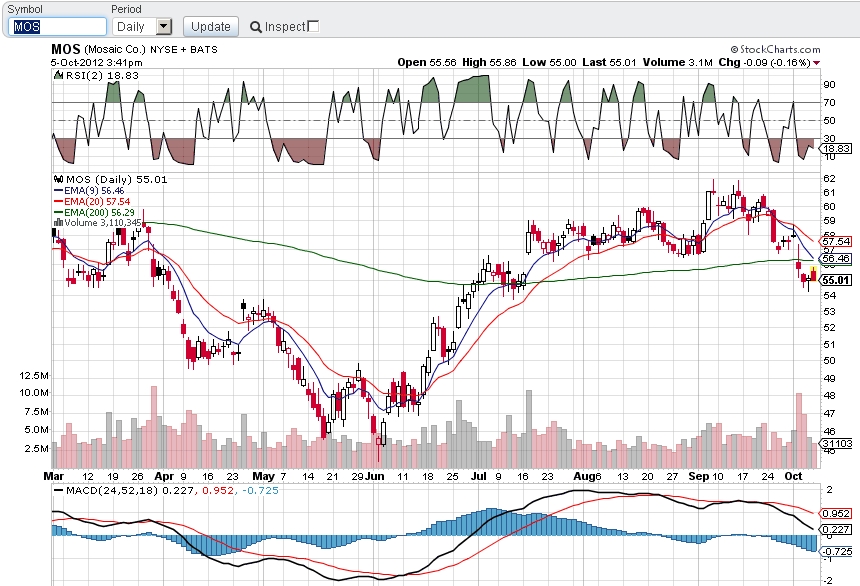
Task: Click the blue EMA(9) legend line swatch
Action: coord(59,191)
